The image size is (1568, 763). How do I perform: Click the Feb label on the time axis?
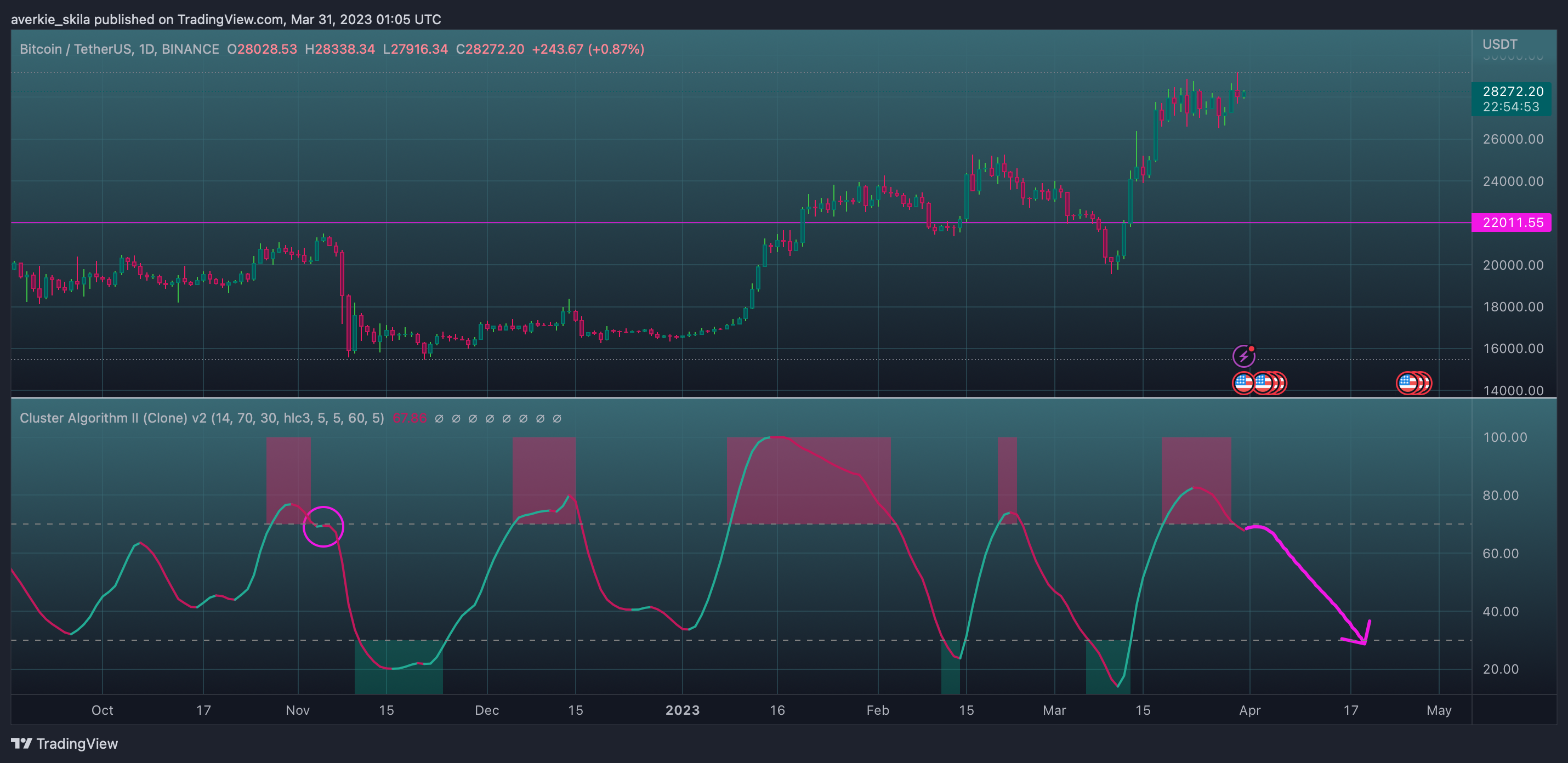pos(878,710)
